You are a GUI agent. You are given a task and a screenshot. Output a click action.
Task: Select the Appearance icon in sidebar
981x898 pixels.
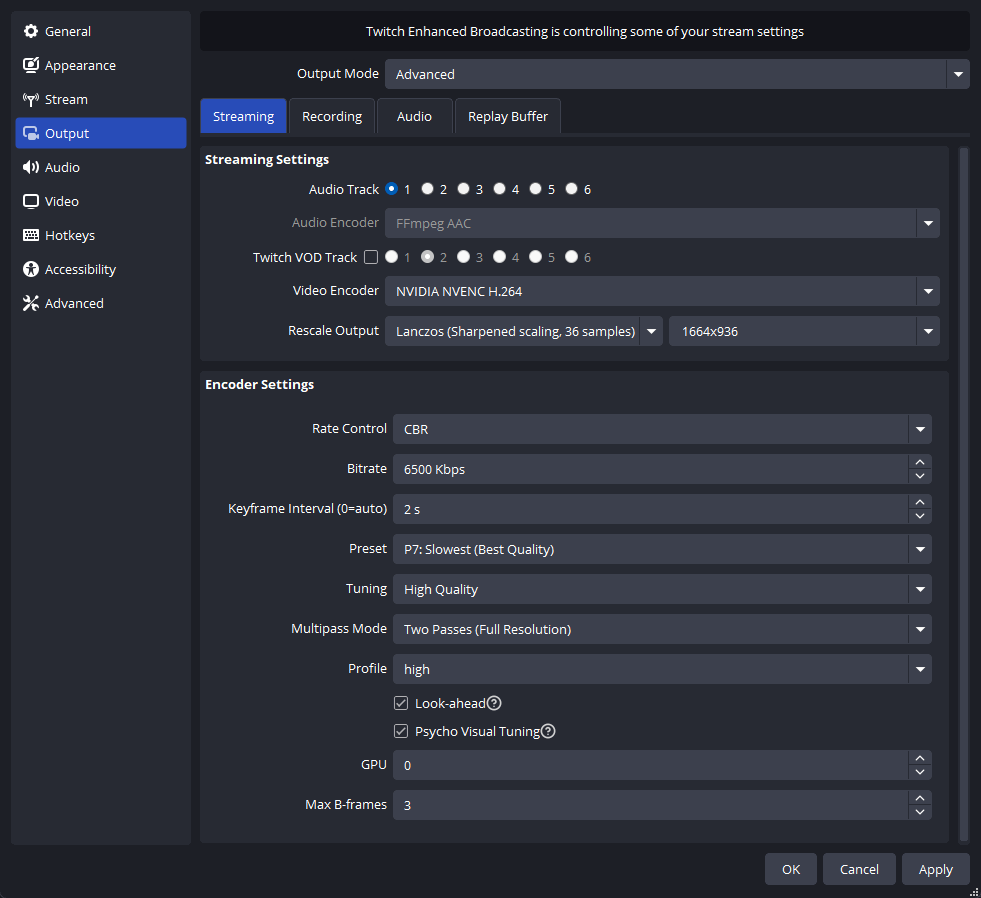click(31, 65)
